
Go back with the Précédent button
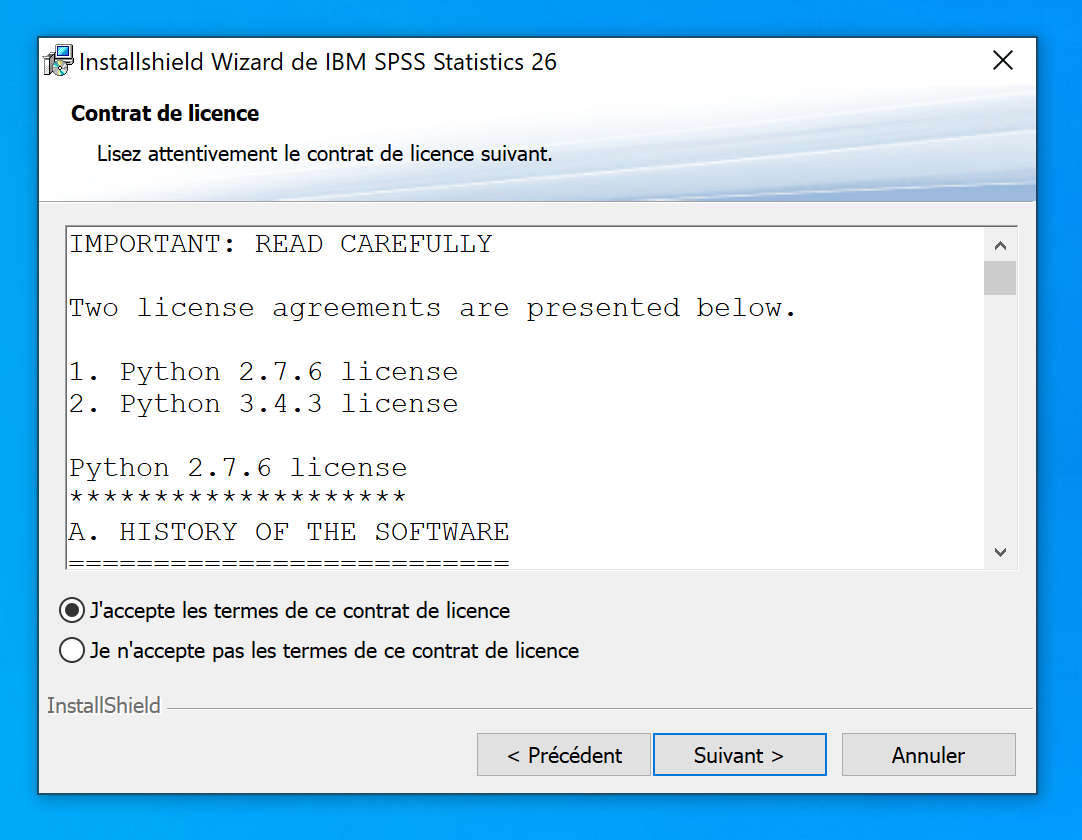(x=564, y=755)
